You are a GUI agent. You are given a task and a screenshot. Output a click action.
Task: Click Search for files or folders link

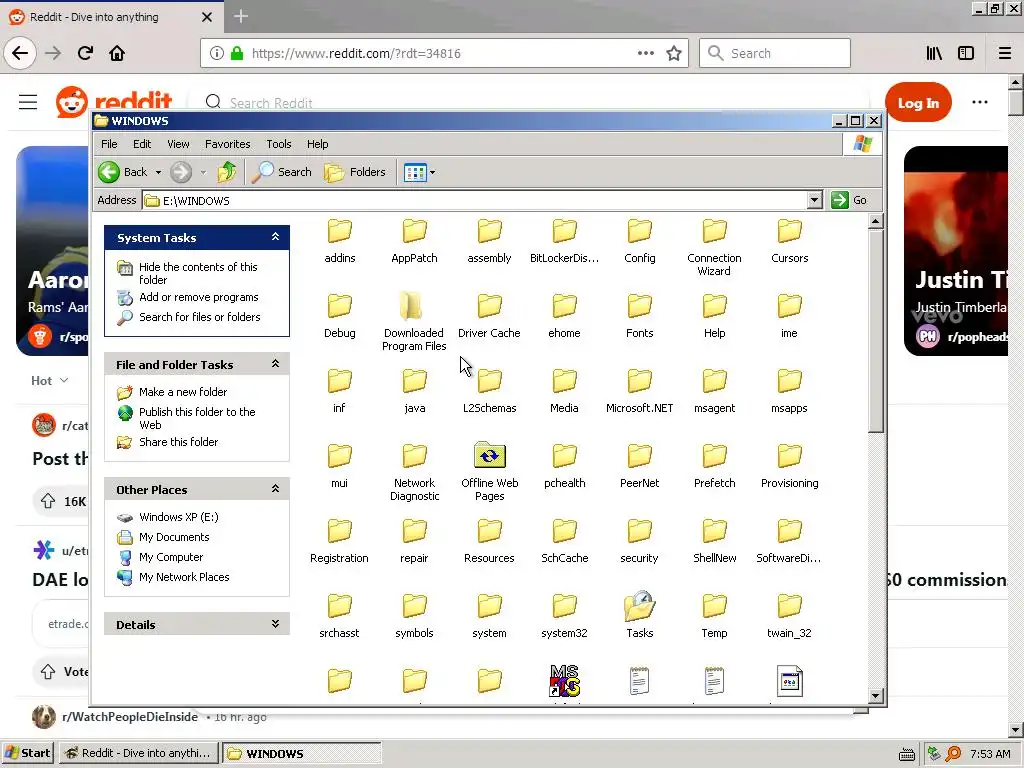click(x=199, y=317)
